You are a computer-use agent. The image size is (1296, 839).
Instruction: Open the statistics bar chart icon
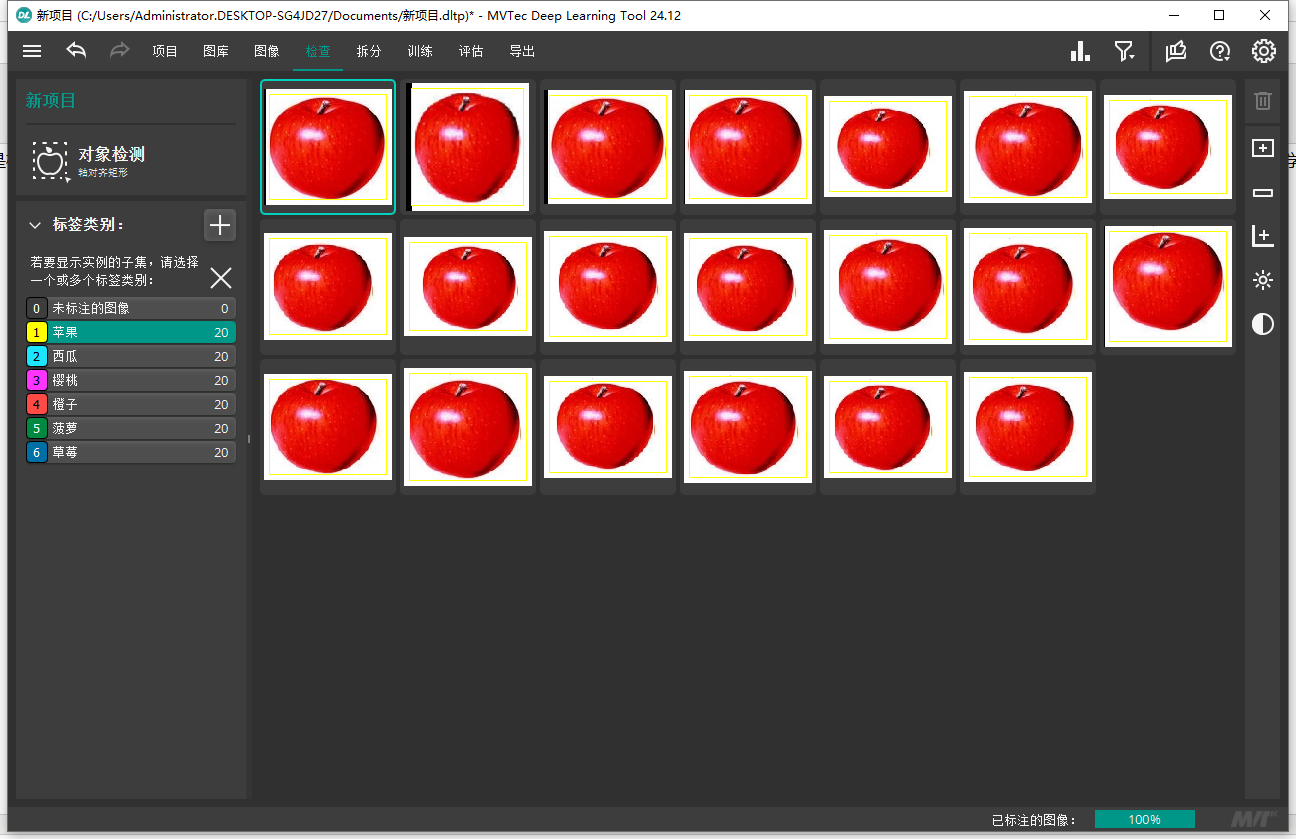[1080, 51]
